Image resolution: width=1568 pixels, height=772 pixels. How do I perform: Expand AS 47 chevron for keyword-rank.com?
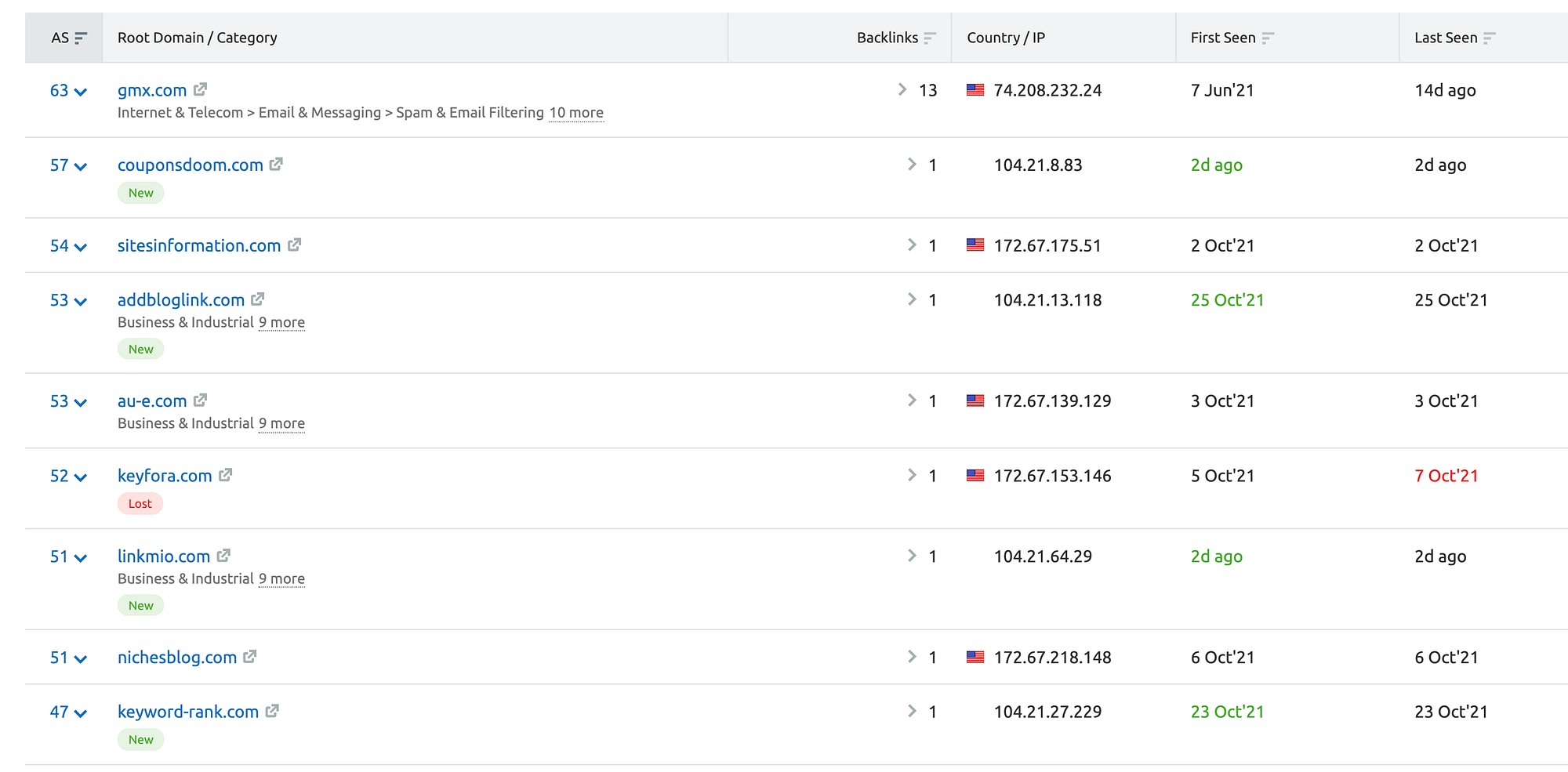coord(80,713)
